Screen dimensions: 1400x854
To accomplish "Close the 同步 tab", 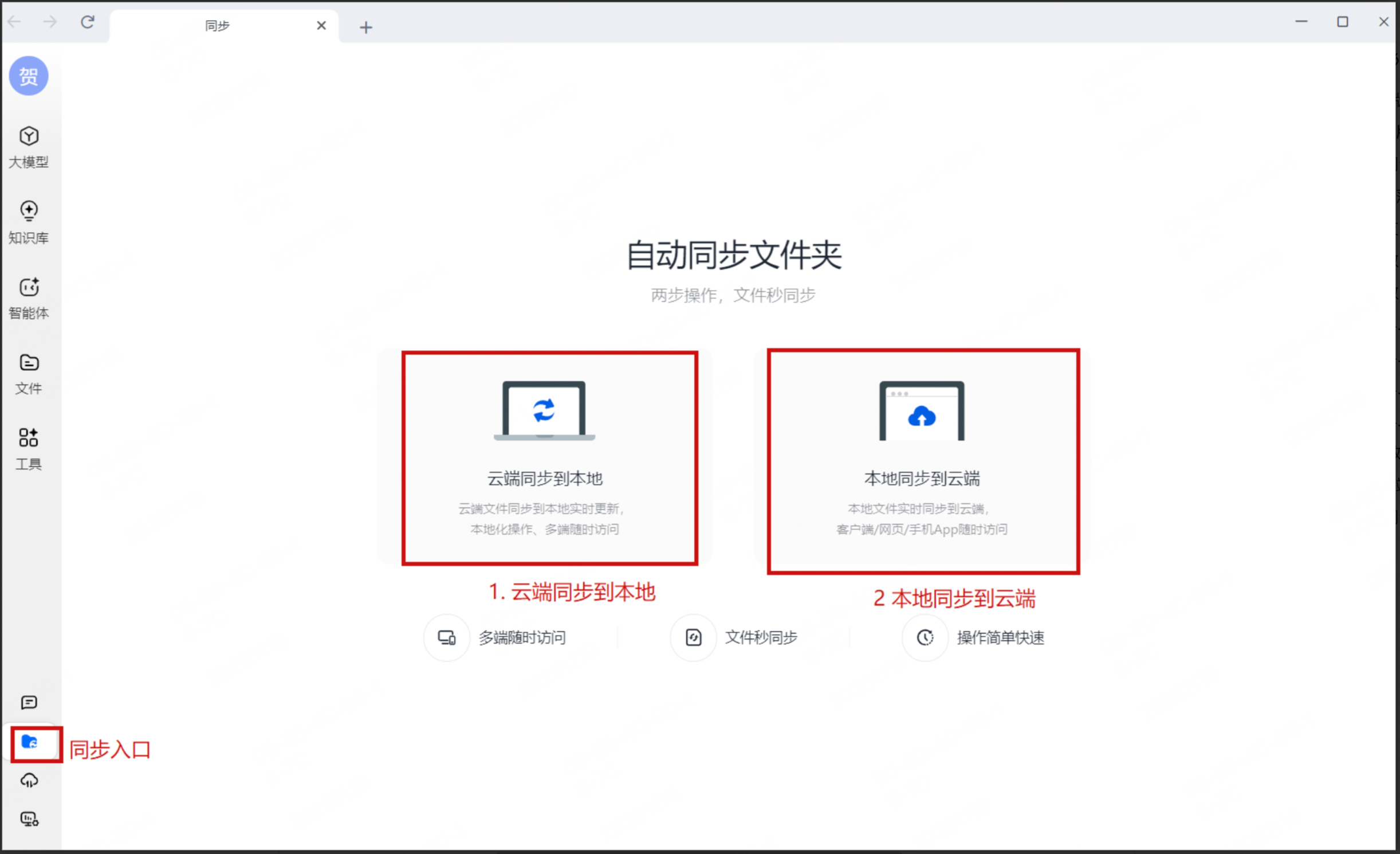I will (x=321, y=25).
